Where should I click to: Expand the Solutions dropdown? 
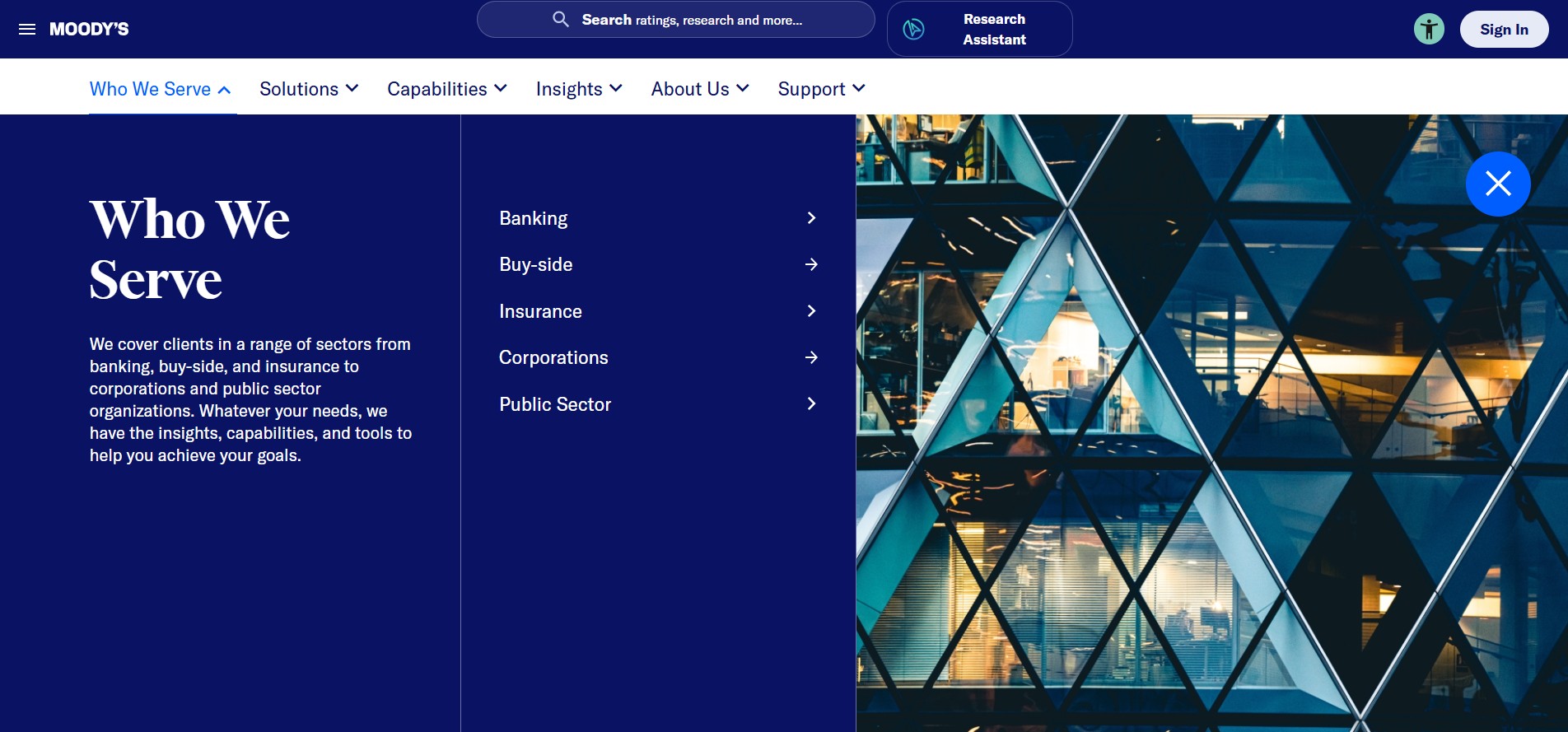pyautogui.click(x=309, y=89)
